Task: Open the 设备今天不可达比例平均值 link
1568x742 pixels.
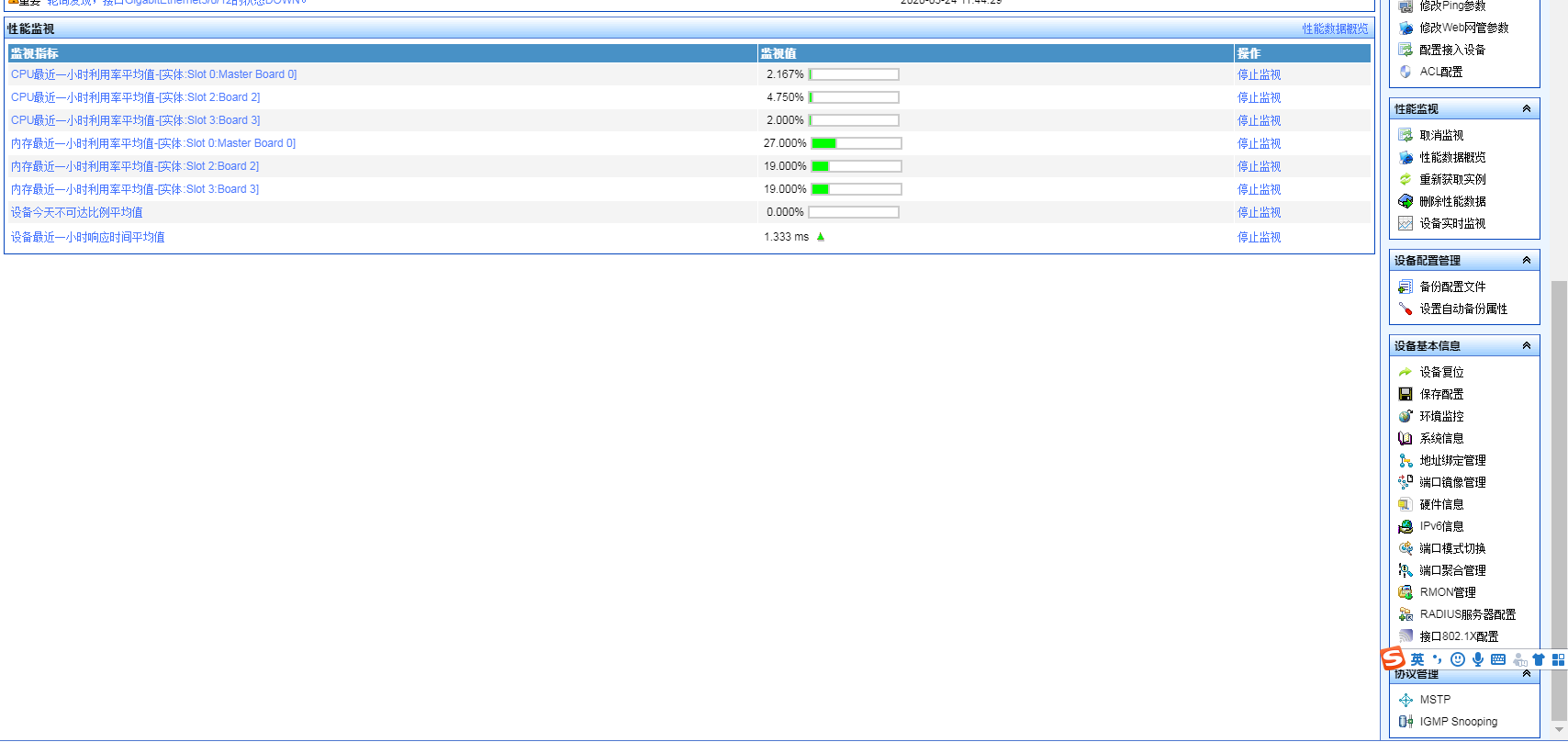Action: 77,212
